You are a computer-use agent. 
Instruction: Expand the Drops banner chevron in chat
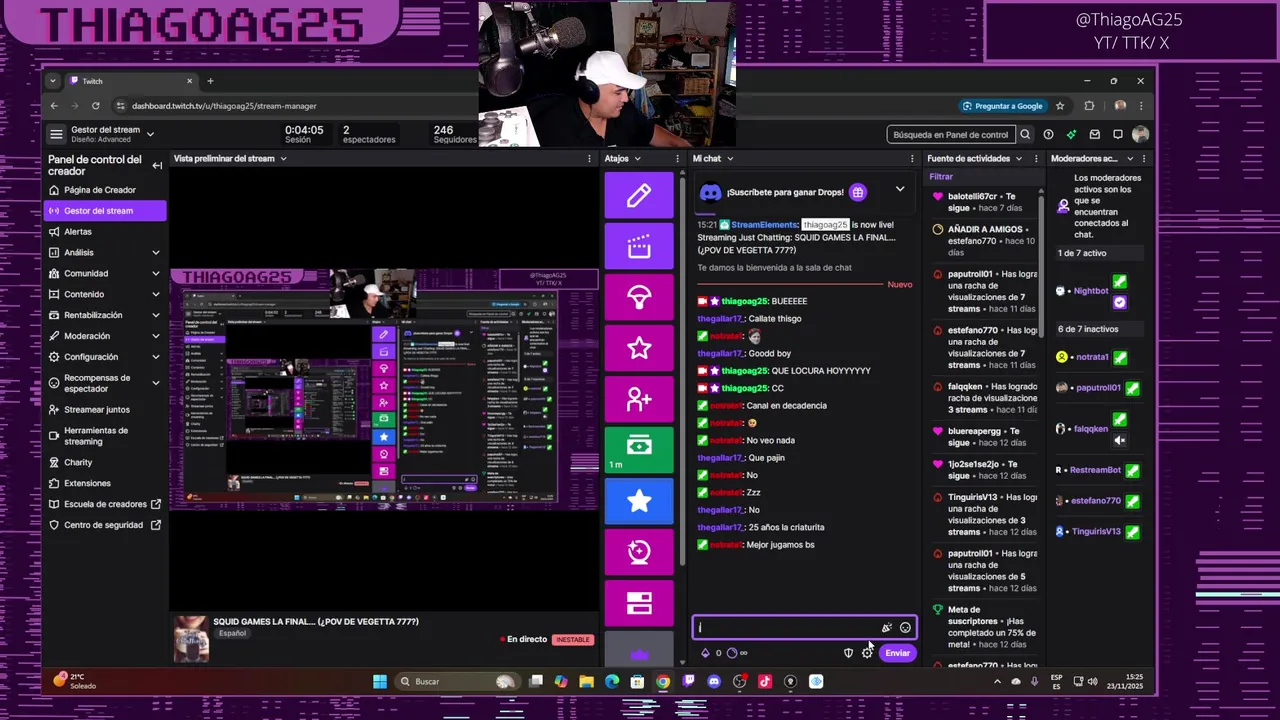(900, 189)
